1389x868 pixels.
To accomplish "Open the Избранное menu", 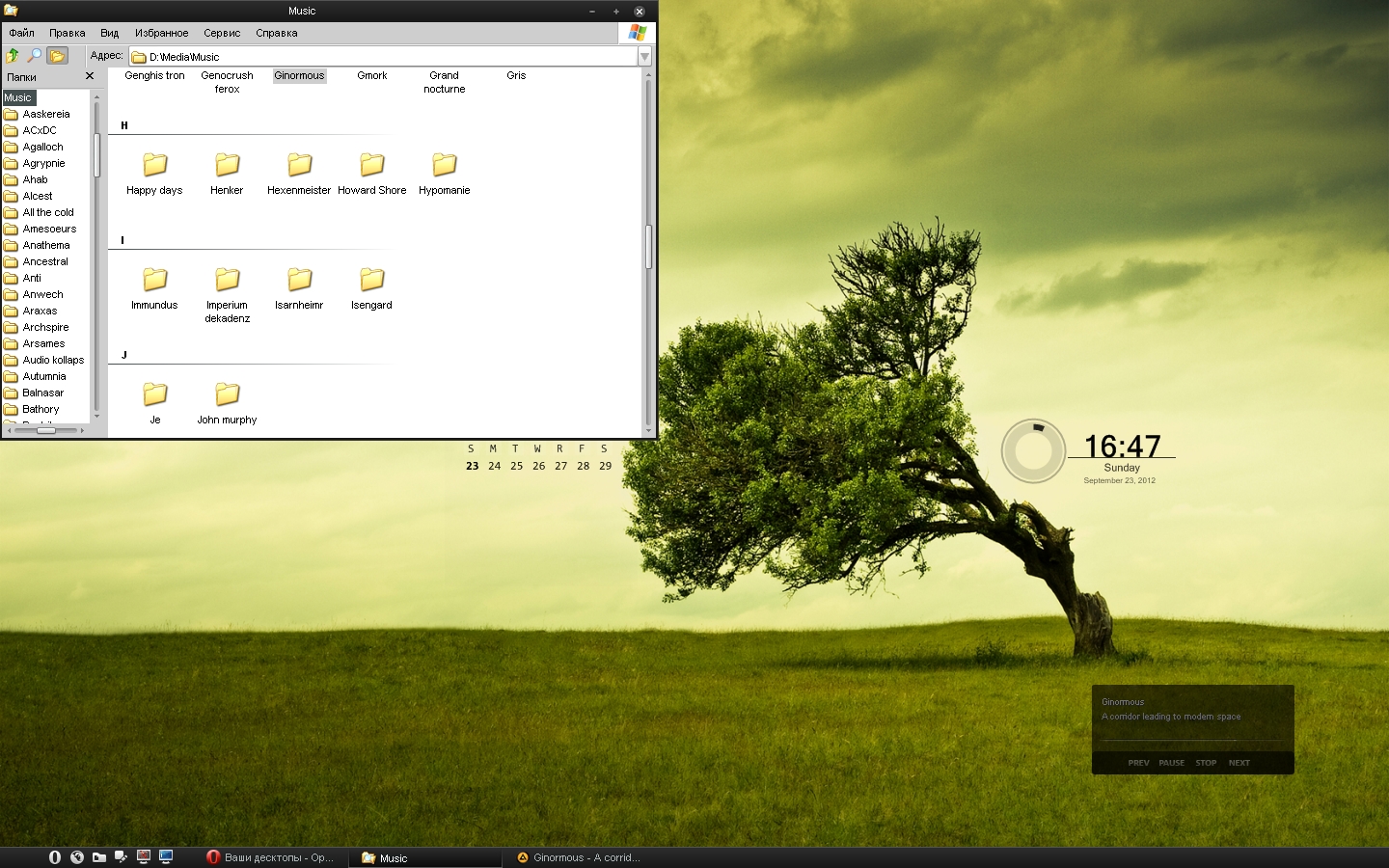I will pyautogui.click(x=161, y=33).
